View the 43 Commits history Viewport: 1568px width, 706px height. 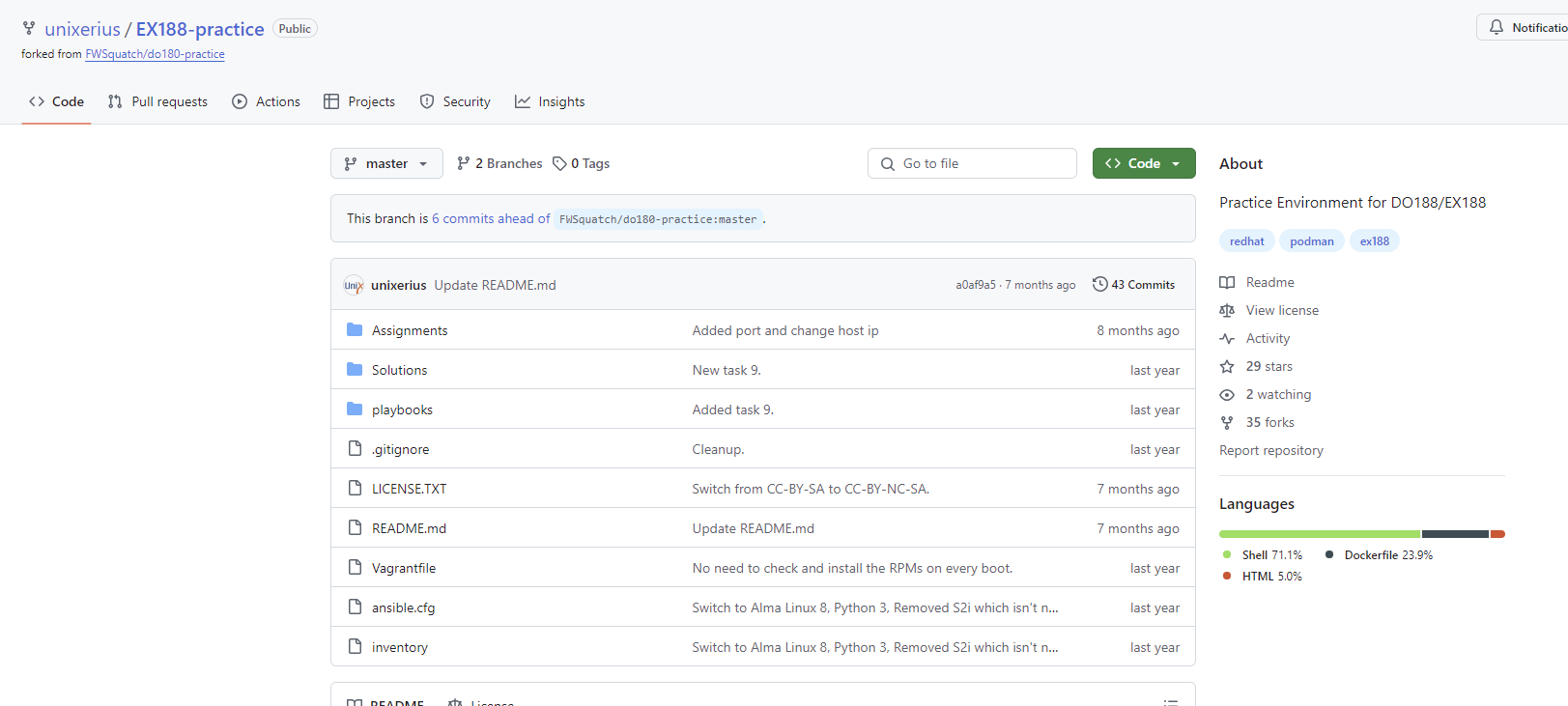coord(1133,285)
